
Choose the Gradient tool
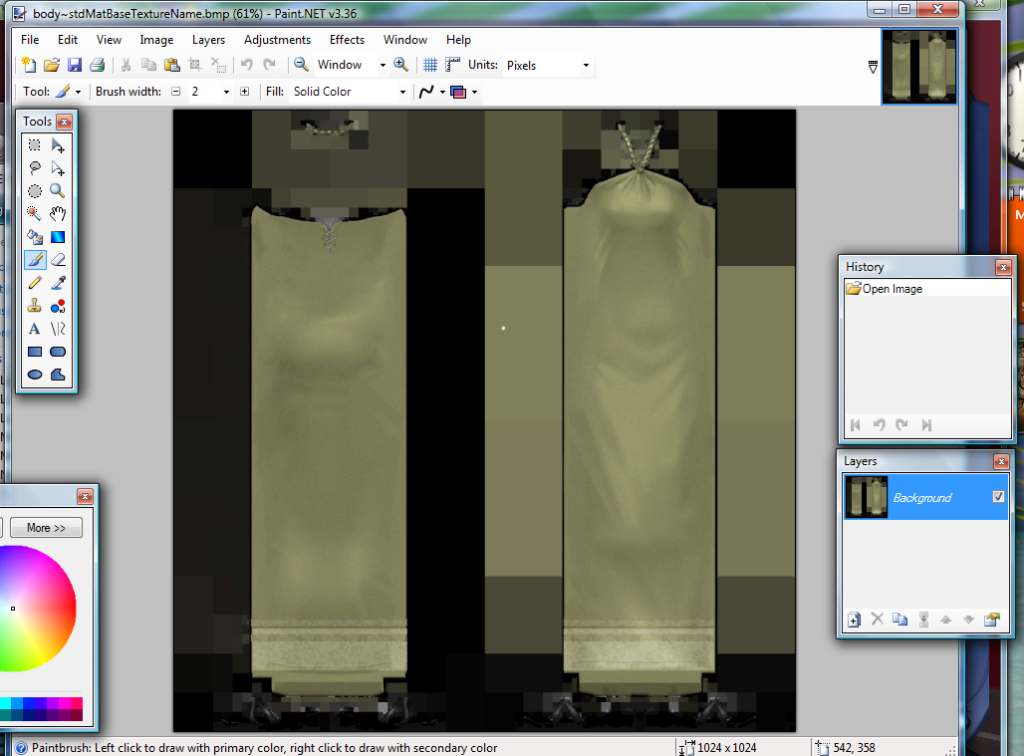[x=58, y=237]
